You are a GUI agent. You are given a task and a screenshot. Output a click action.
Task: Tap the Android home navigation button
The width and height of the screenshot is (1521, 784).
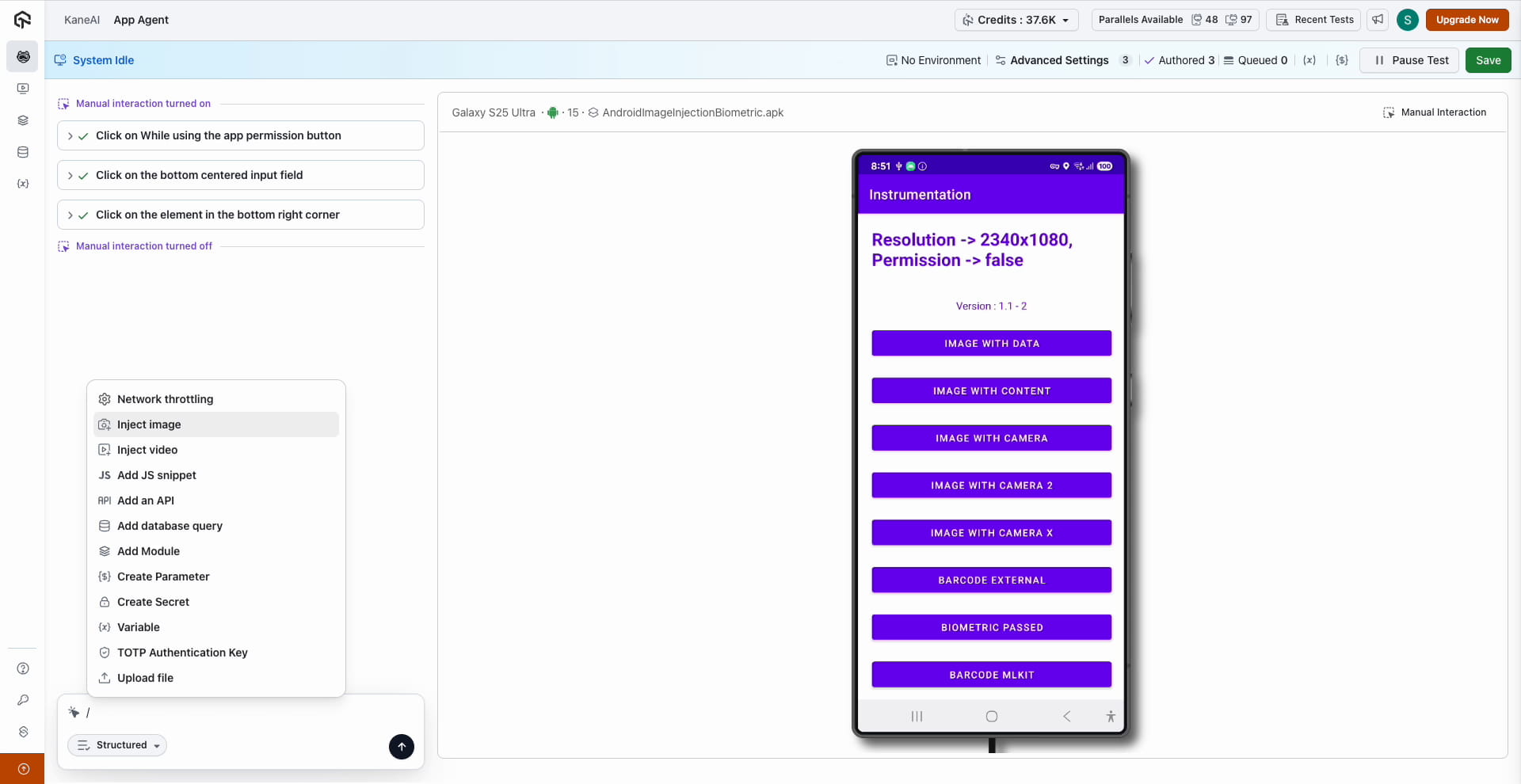click(x=991, y=717)
